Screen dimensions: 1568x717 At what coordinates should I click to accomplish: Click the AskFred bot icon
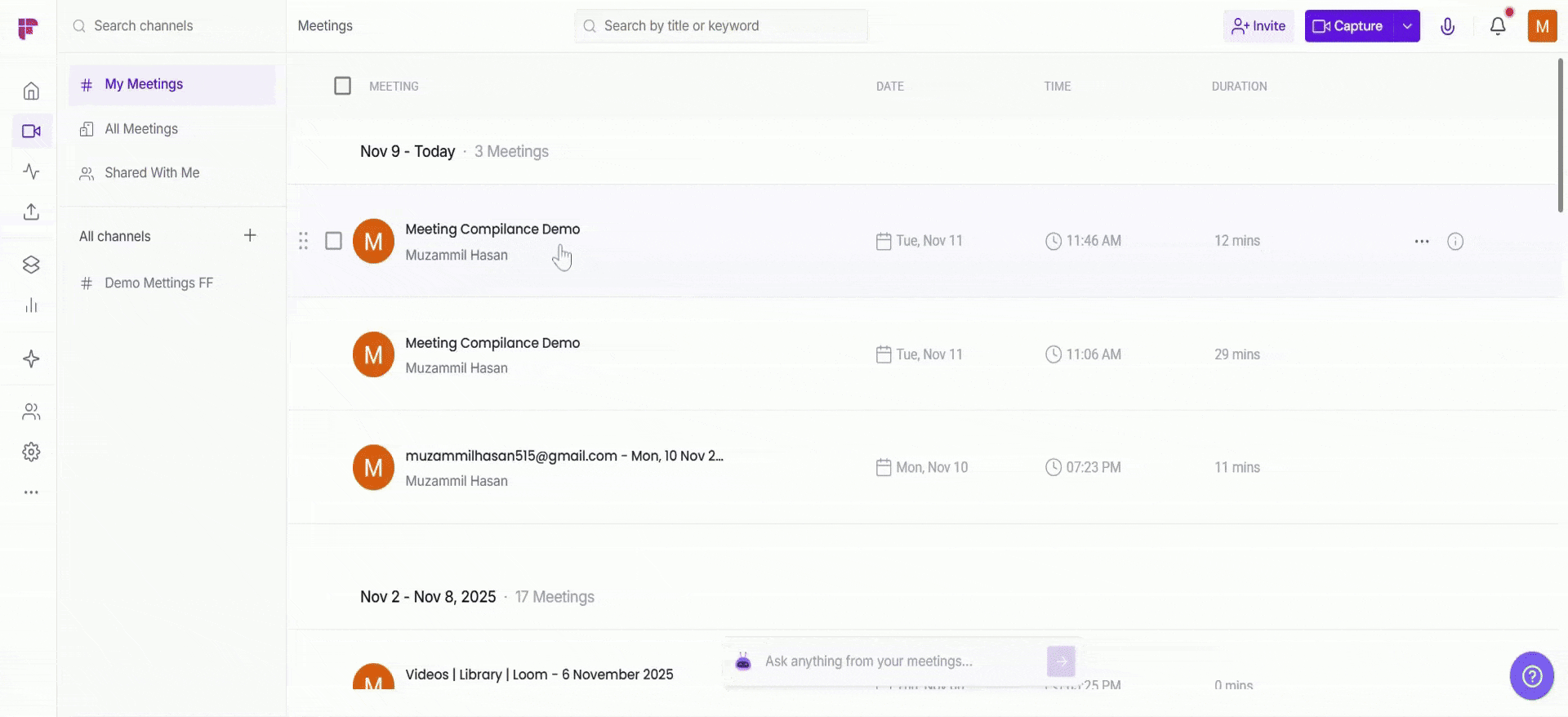click(x=743, y=661)
